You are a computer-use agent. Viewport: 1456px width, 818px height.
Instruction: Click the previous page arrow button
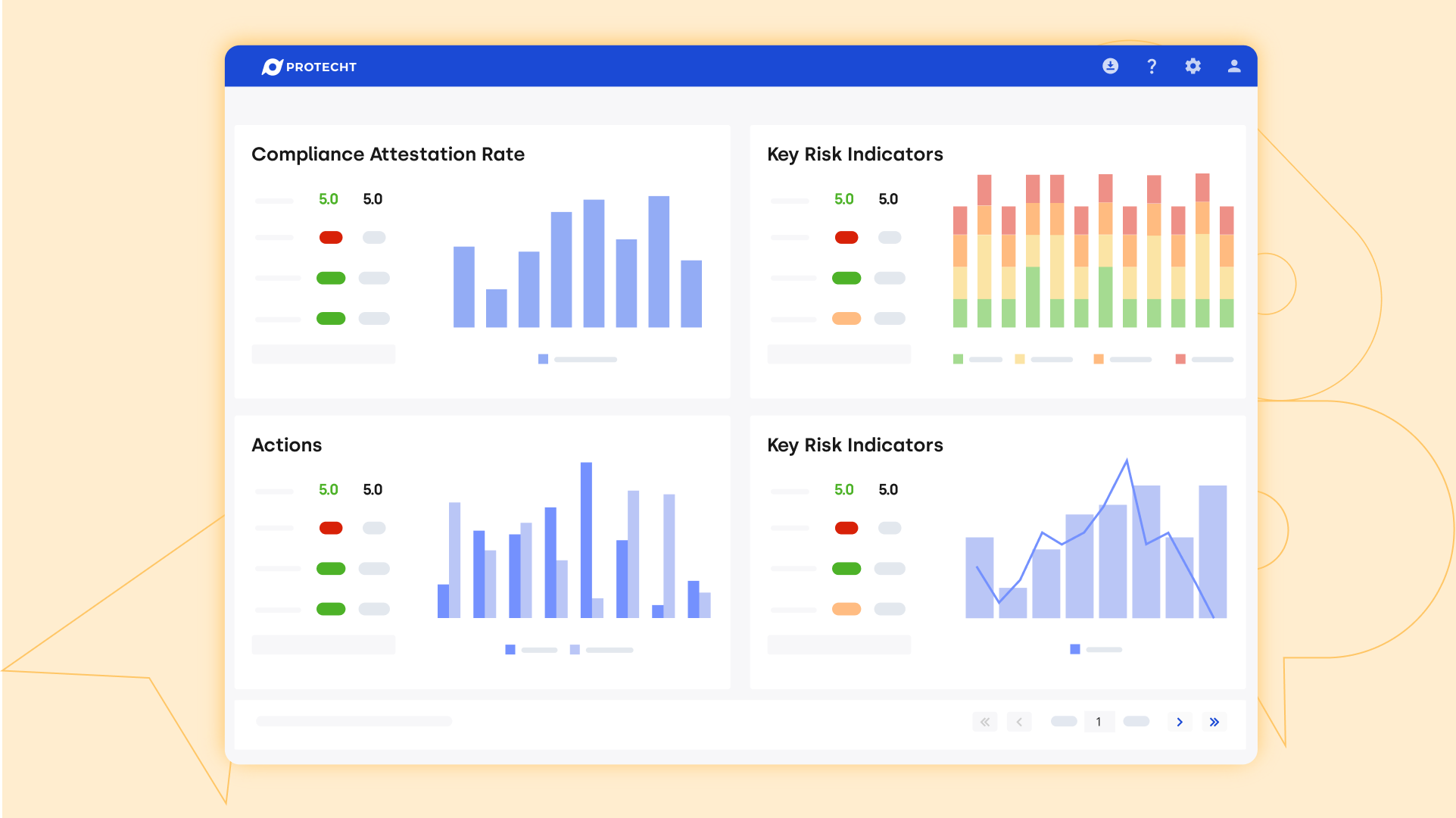1019,722
